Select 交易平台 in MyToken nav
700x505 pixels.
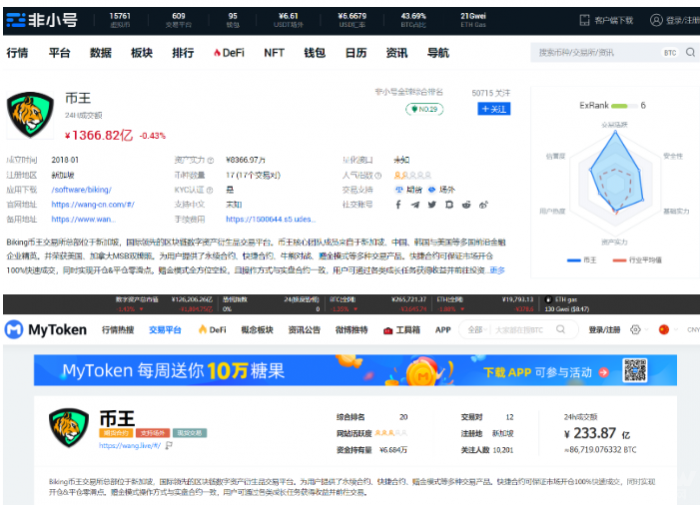pyautogui.click(x=165, y=330)
